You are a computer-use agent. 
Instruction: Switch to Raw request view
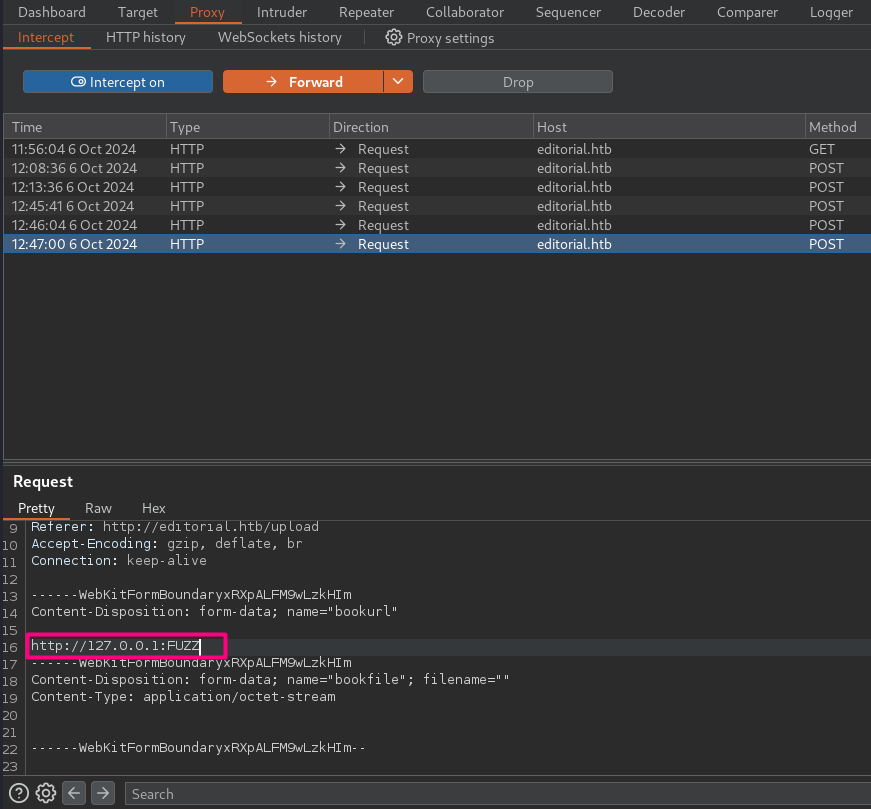click(x=98, y=508)
